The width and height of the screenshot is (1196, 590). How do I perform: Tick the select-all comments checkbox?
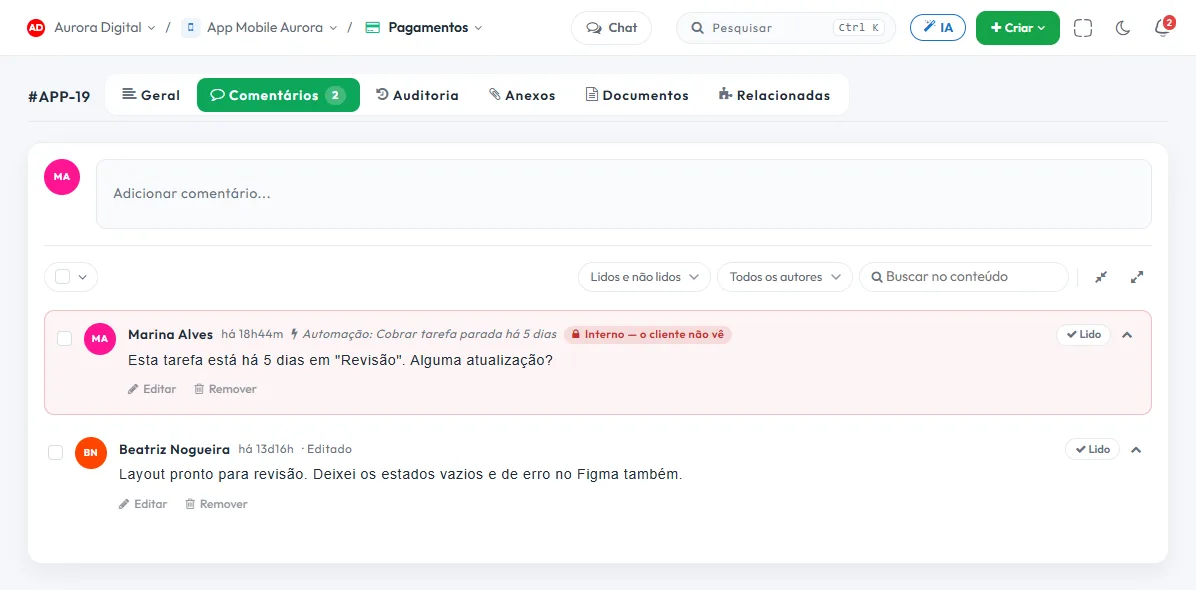coord(63,277)
